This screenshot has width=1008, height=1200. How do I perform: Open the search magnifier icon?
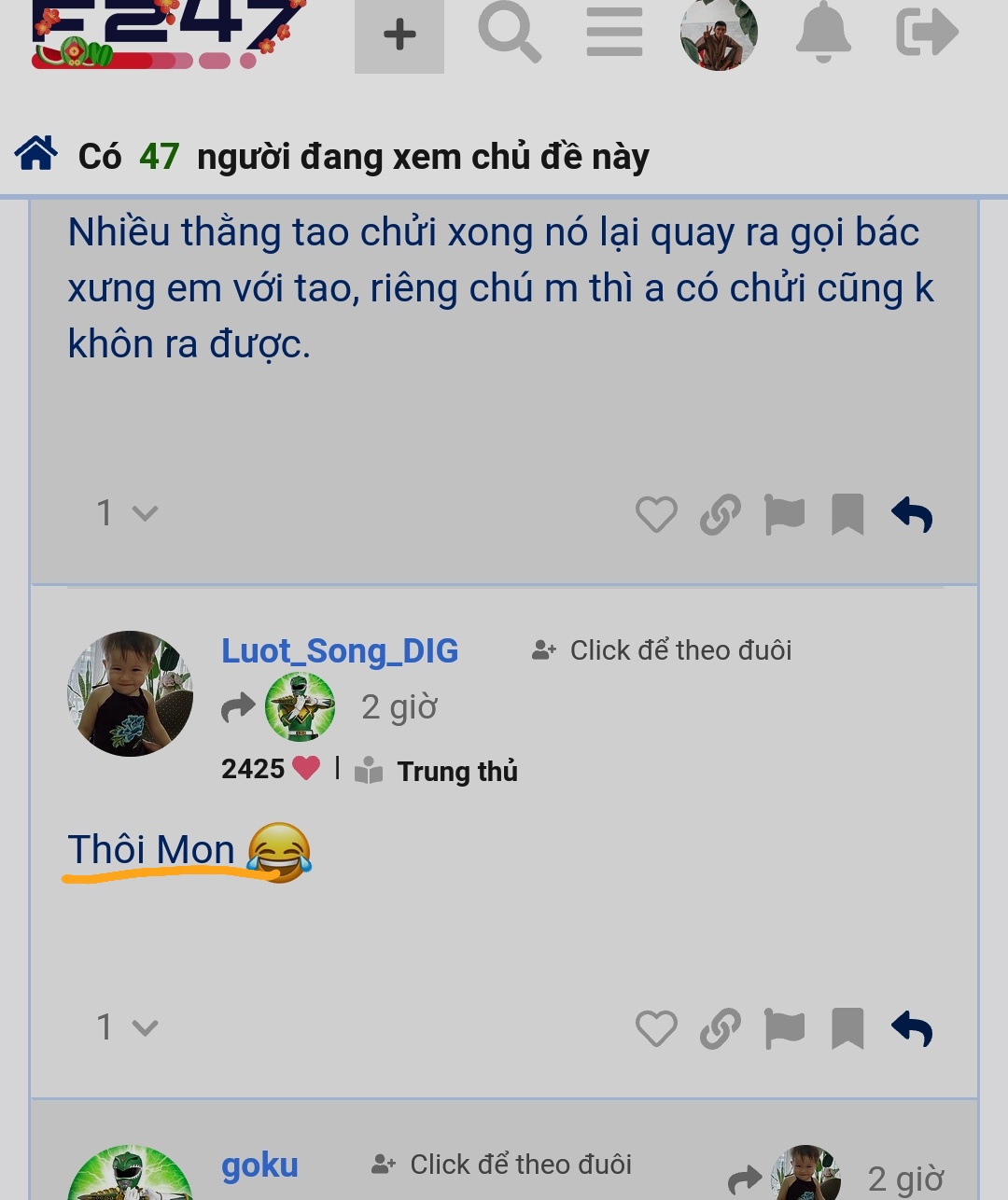pyautogui.click(x=510, y=32)
